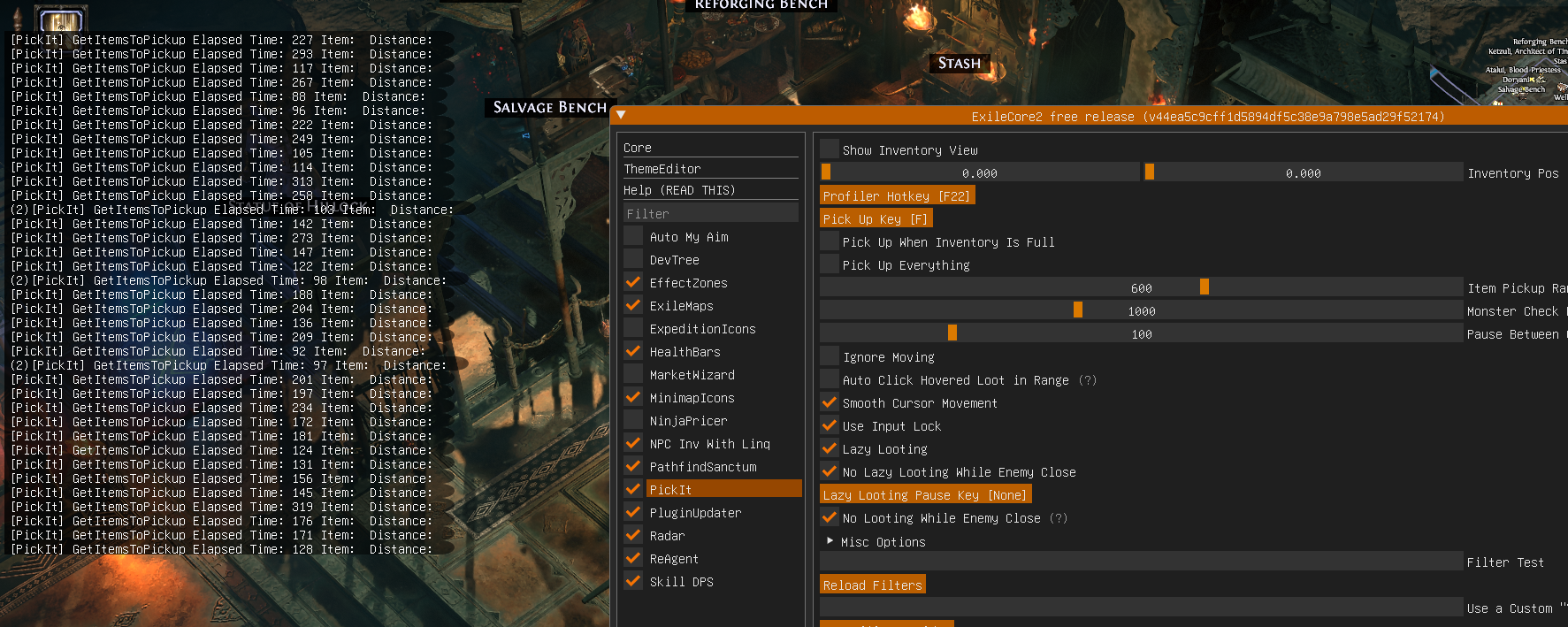Disable No Looting While Enemy Close checkbox

tap(830, 517)
